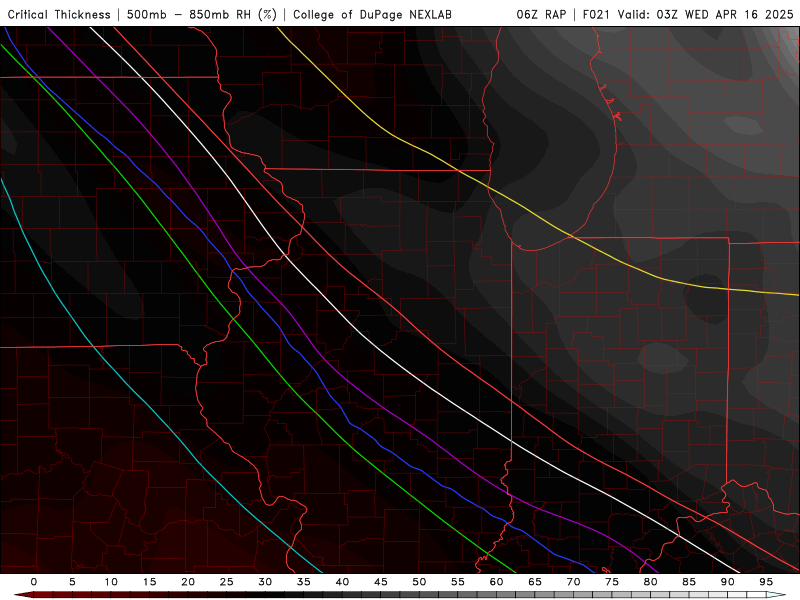Click the 80 value on color scale

pyautogui.click(x=651, y=582)
